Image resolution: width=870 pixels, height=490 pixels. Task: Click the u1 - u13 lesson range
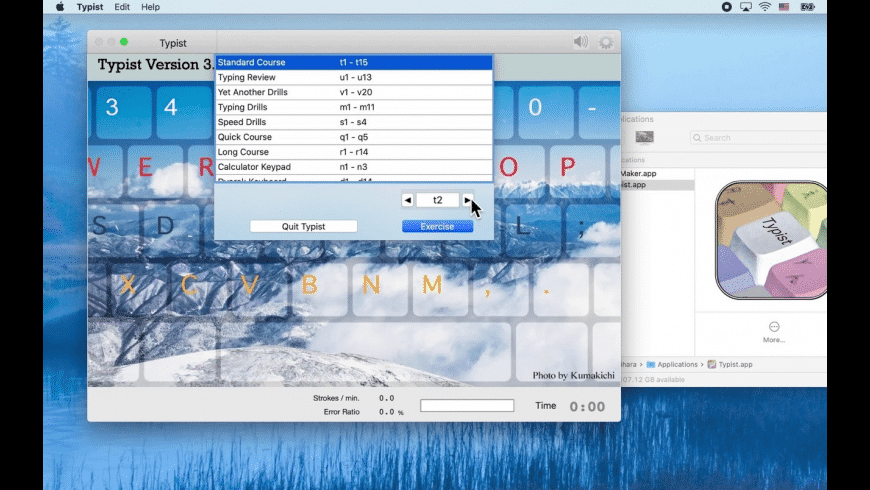click(356, 77)
